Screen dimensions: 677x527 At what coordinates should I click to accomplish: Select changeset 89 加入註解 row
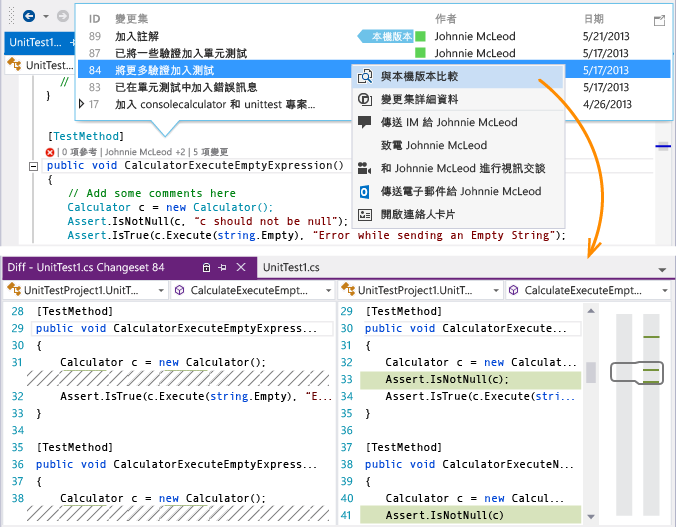coord(374,36)
